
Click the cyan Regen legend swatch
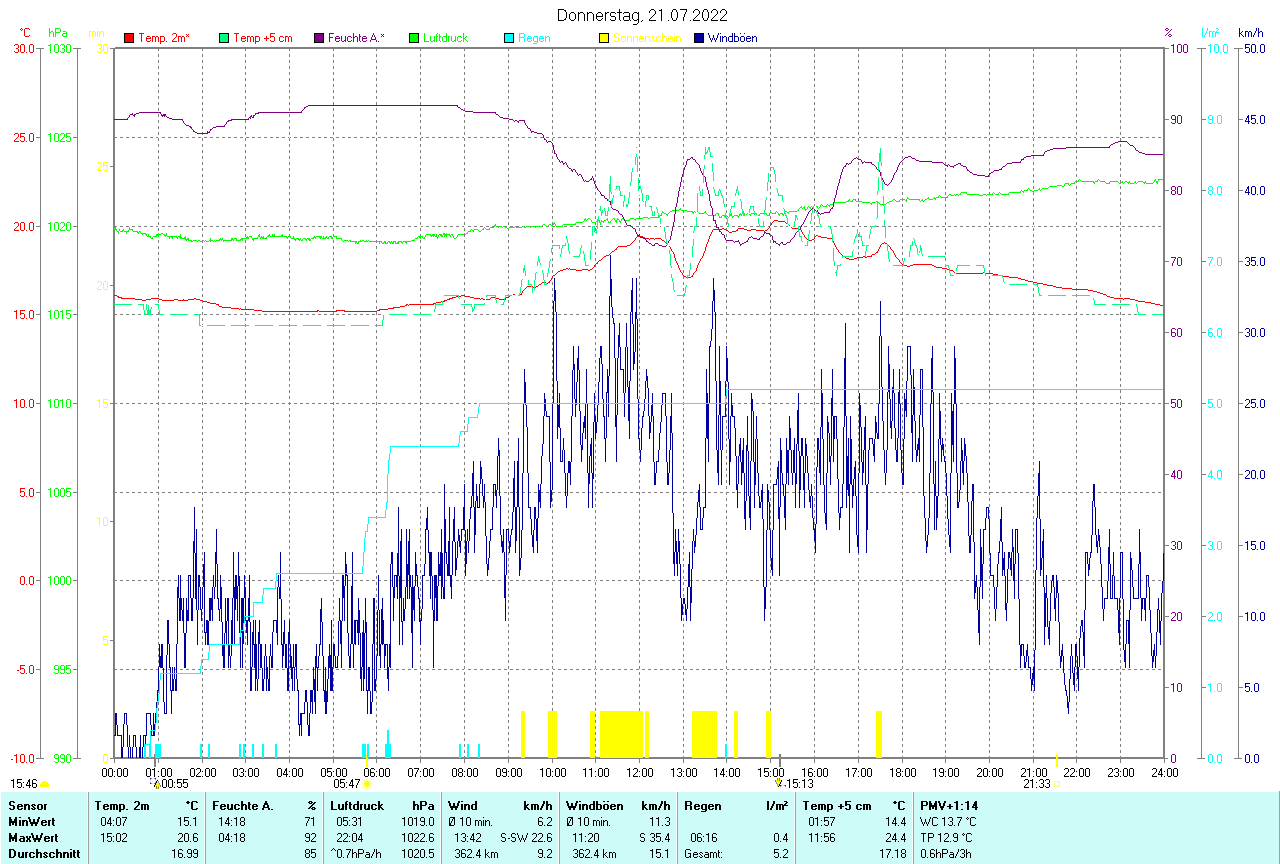click(x=509, y=38)
